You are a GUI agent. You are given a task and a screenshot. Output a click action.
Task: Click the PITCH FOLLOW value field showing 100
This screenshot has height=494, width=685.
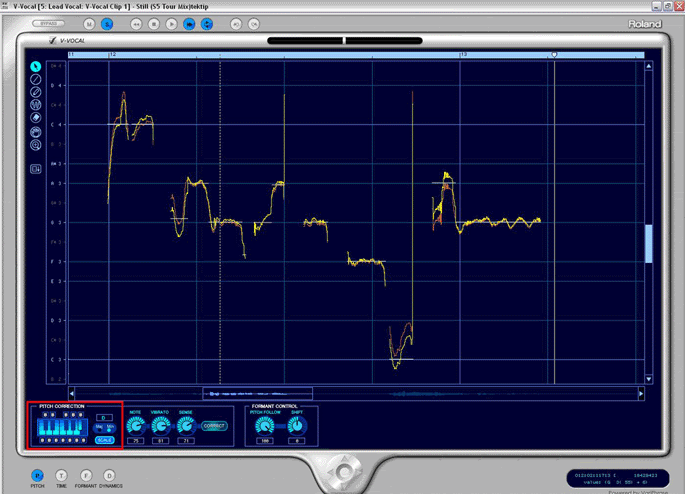[x=265, y=441]
